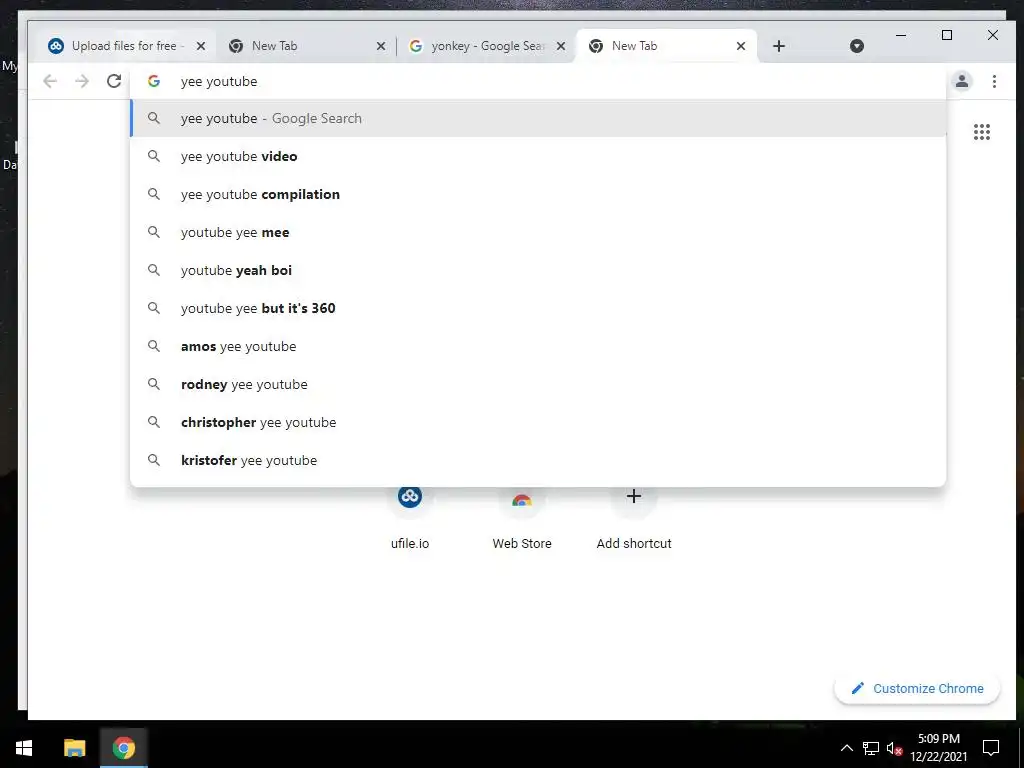1024x768 pixels.
Task: Click the Customize Chrome button
Action: point(917,688)
